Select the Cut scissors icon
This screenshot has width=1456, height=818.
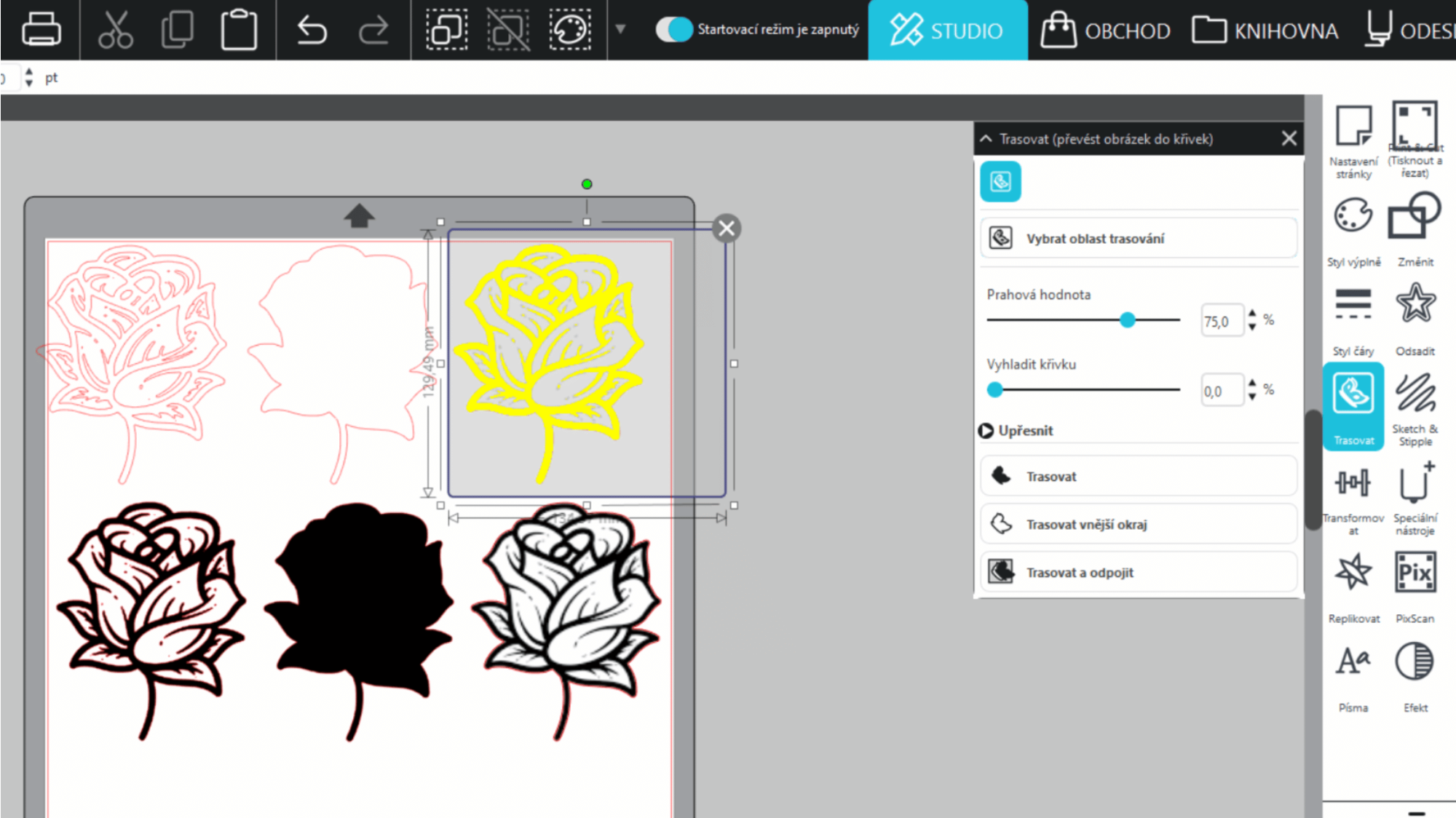pos(115,30)
